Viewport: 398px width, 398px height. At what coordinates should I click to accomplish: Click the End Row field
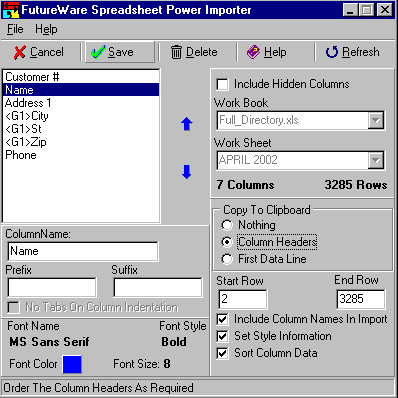tap(361, 299)
